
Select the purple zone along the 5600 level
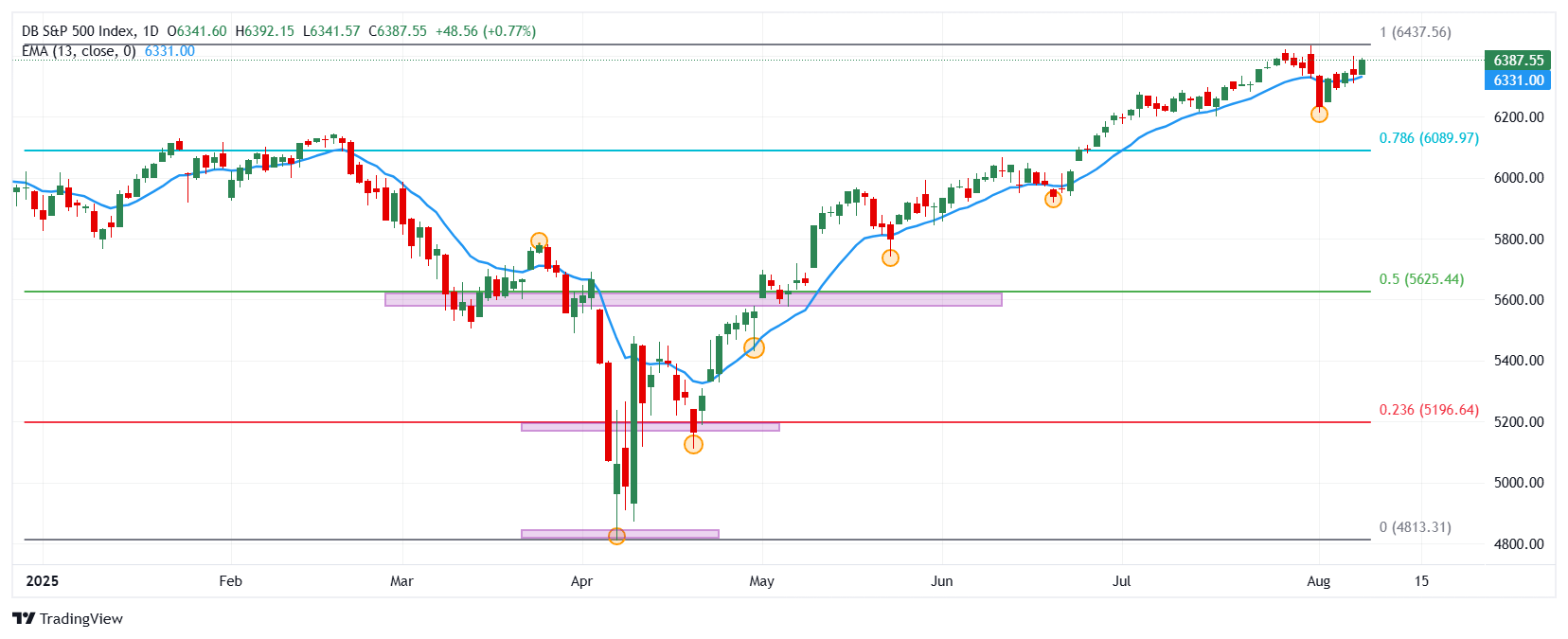(693, 299)
